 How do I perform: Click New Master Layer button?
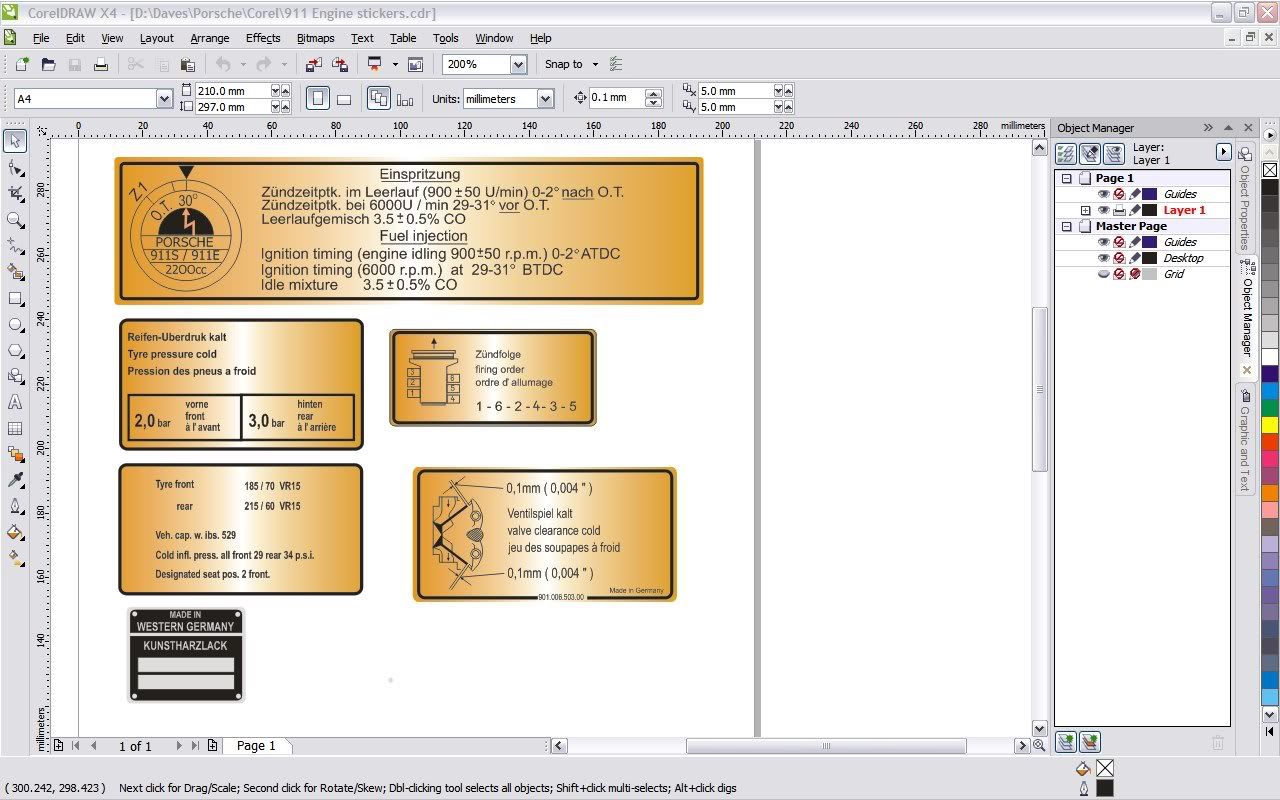[1090, 742]
